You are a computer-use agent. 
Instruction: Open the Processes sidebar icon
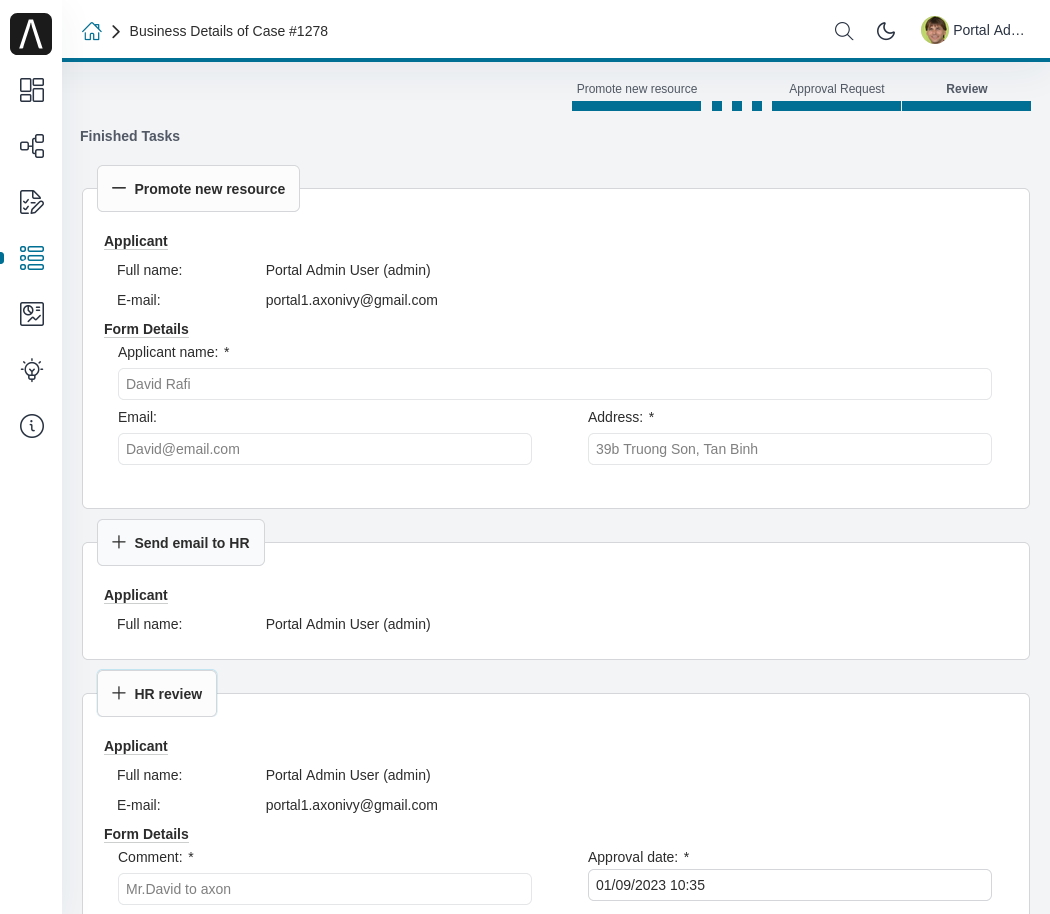tap(31, 146)
